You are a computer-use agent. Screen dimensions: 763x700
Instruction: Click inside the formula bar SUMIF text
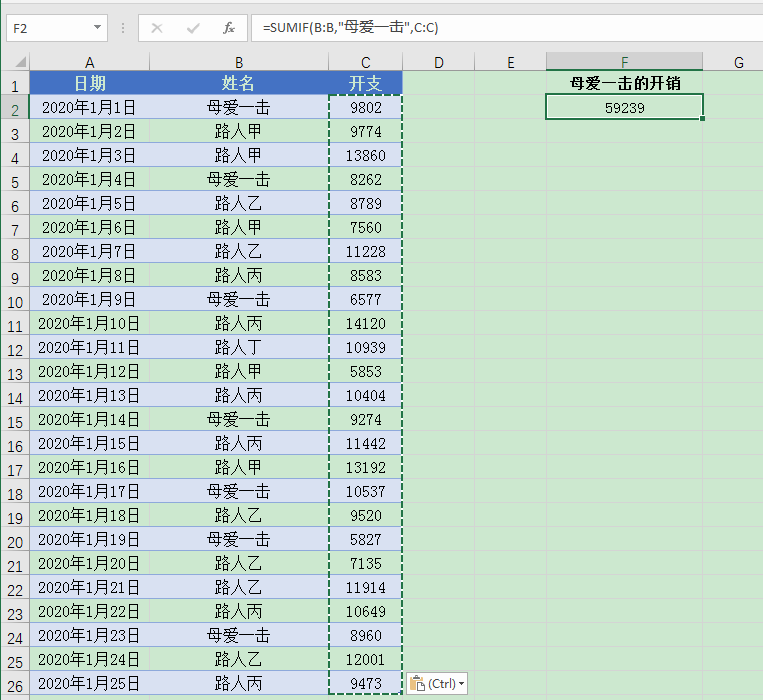click(350, 27)
